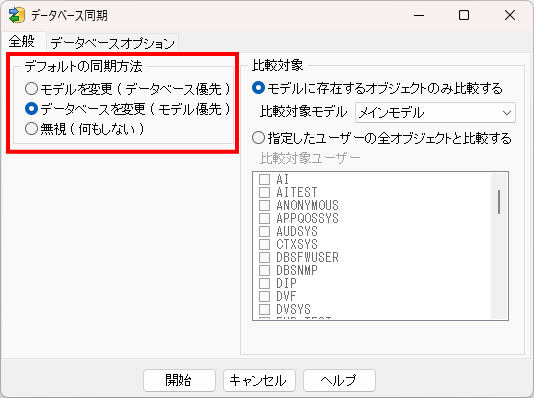Tick the APPQOSSYS user checkbox
534x398 pixels.
pos(264,218)
